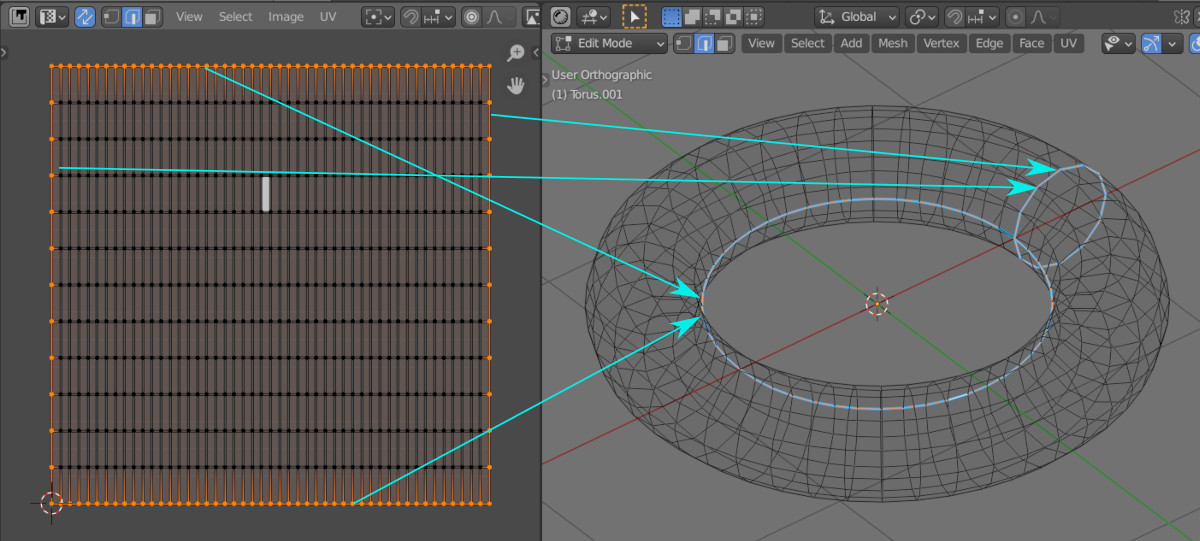Toggle proportional editing in UV editor

point(470,17)
